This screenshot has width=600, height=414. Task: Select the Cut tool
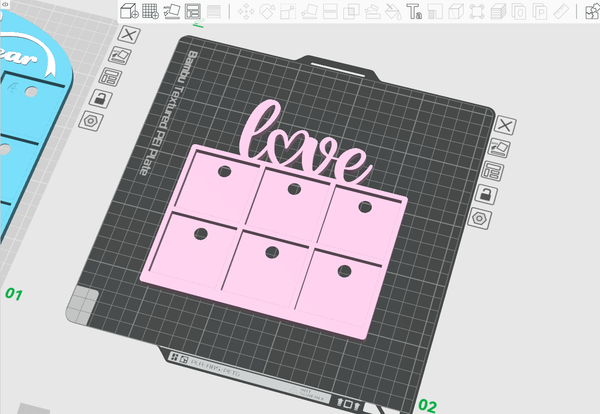coord(330,12)
